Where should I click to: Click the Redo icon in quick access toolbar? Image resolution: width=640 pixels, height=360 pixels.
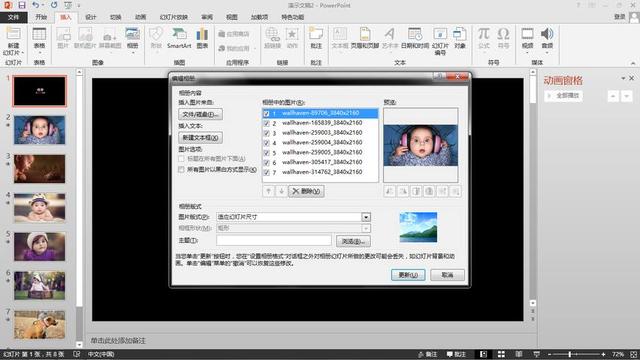54,5
